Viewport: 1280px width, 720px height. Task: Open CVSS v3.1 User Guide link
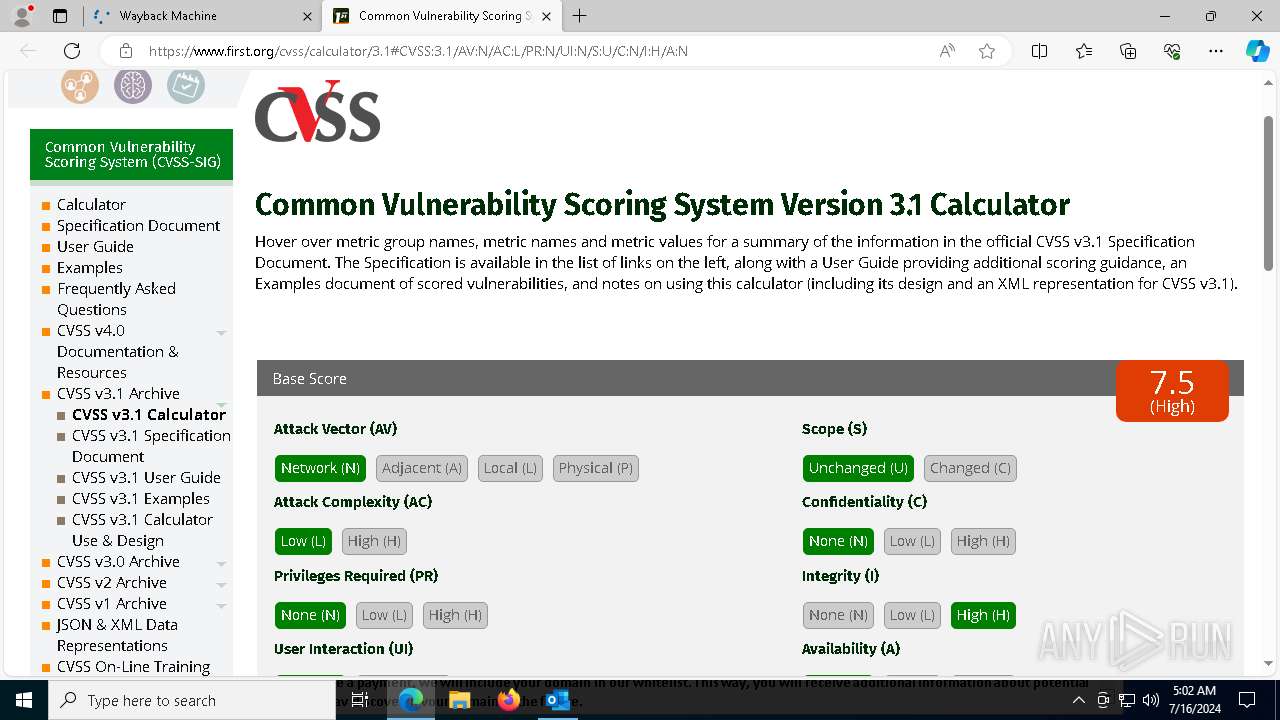pos(146,477)
